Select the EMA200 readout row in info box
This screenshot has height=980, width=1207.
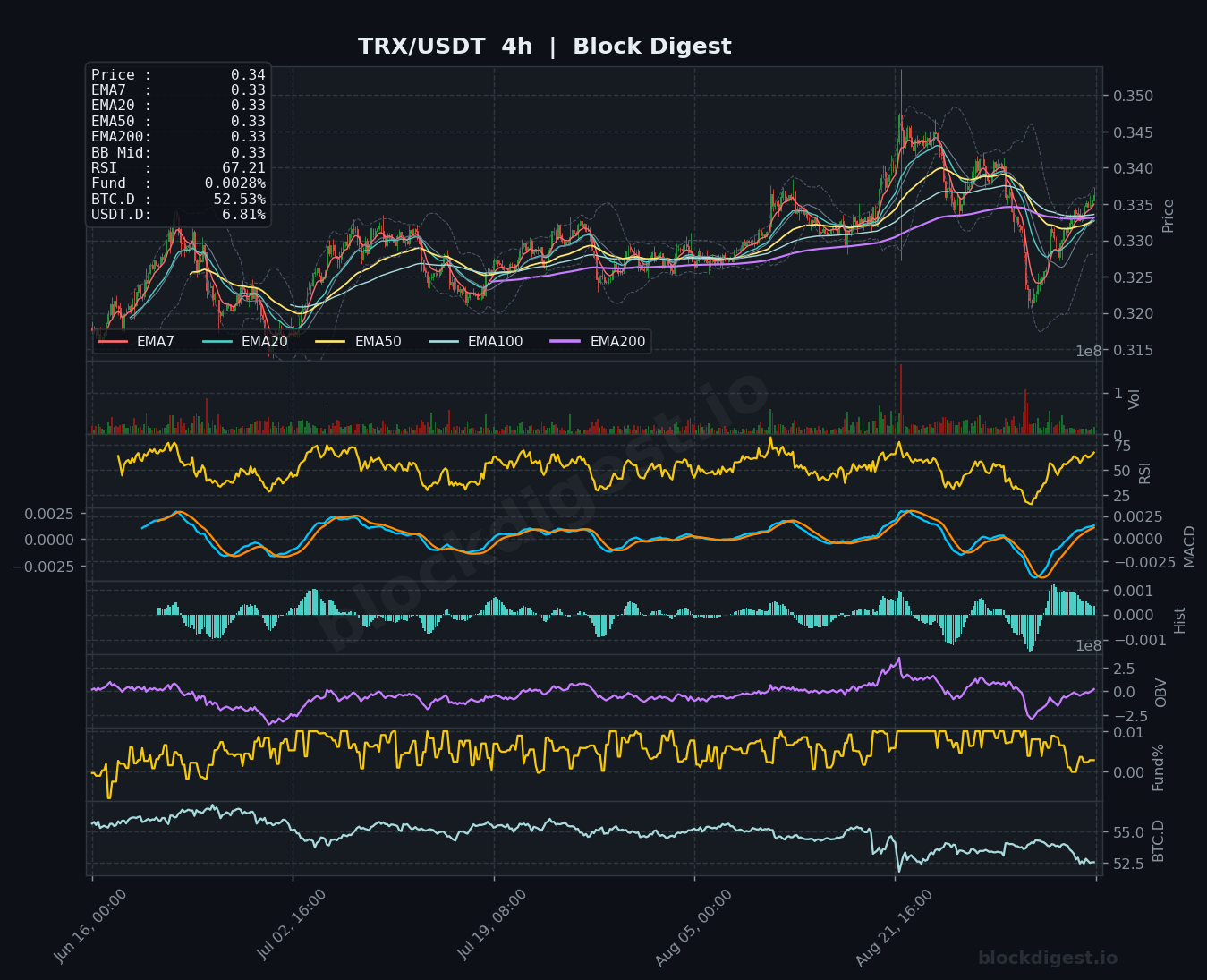click(x=178, y=137)
